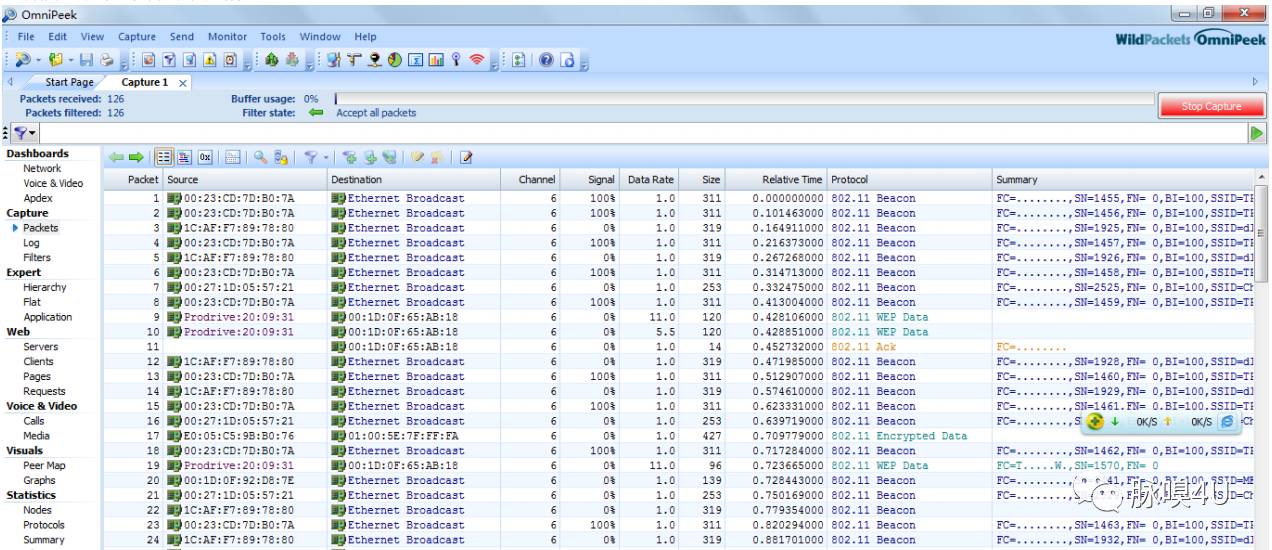
Task: Open the Monitor menu
Action: click(225, 36)
